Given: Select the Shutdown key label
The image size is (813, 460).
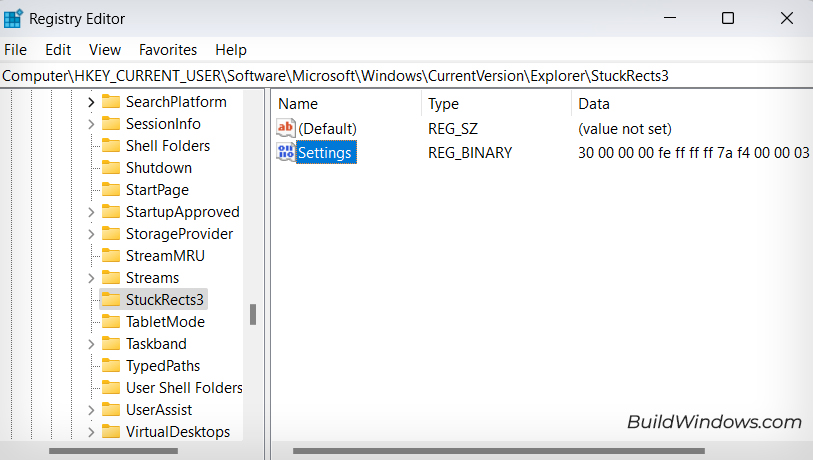Looking at the screenshot, I should pyautogui.click(x=159, y=168).
